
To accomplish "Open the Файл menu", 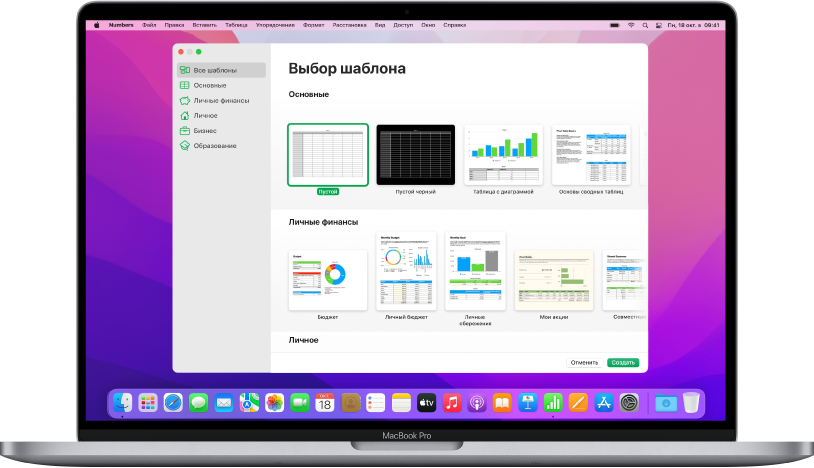I will click(x=149, y=25).
